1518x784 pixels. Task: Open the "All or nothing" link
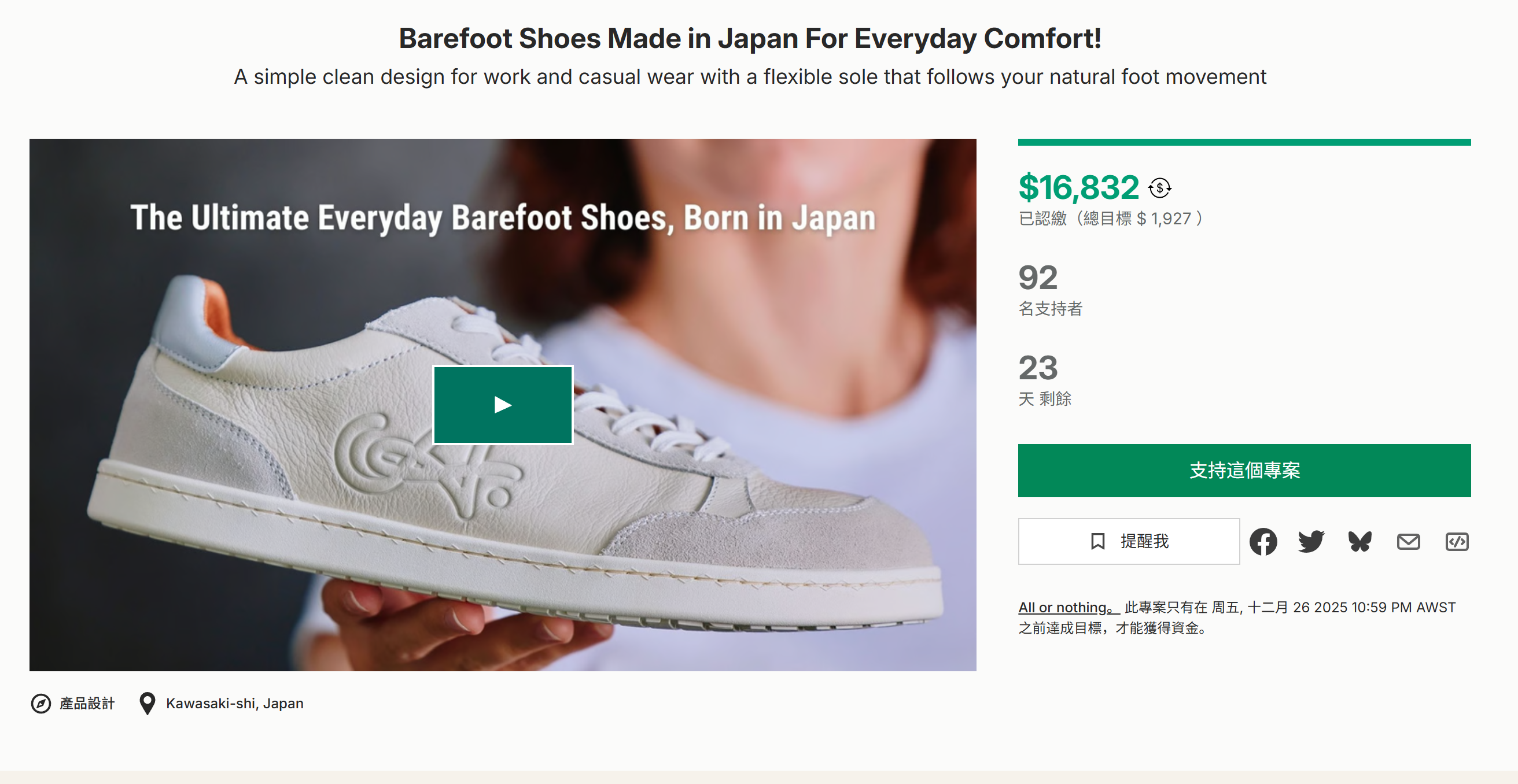click(x=1068, y=607)
